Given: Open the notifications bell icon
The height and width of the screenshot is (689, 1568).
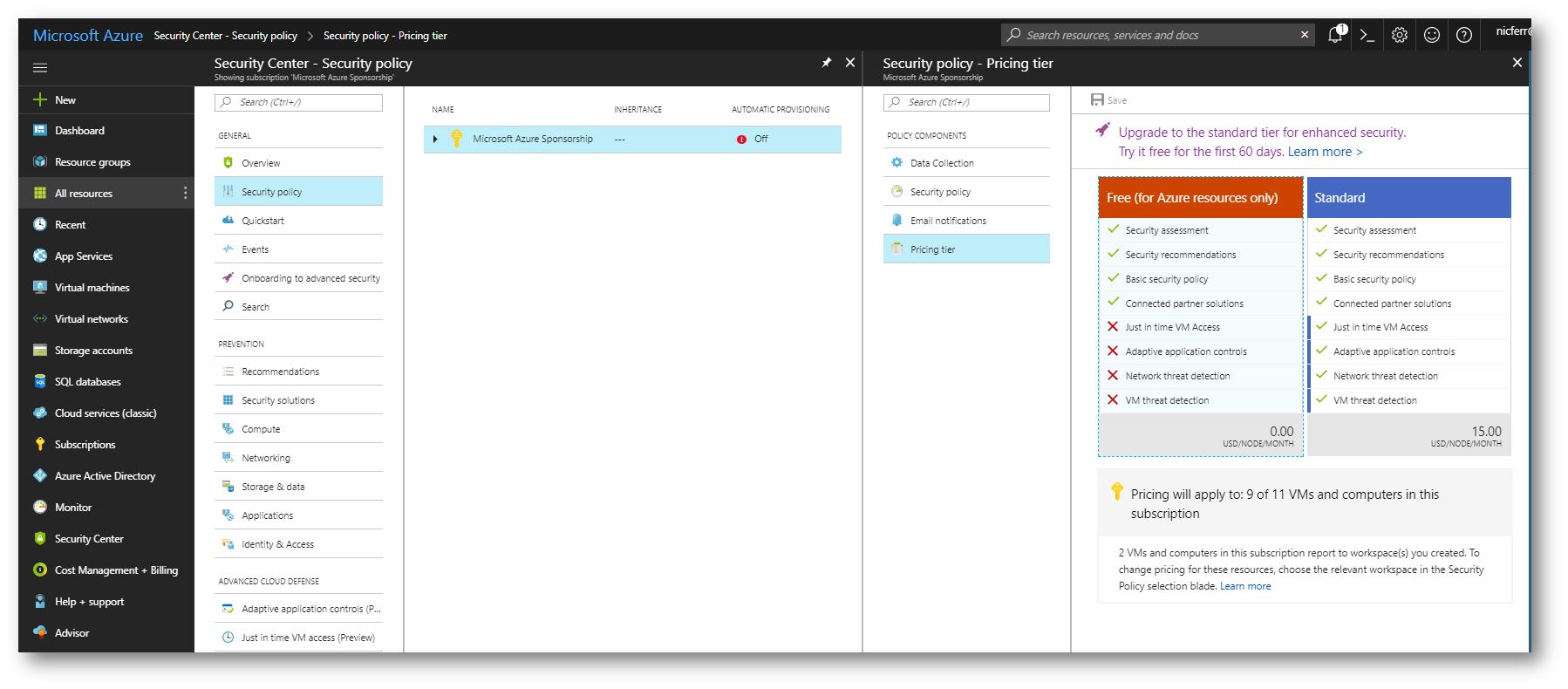Looking at the screenshot, I should pyautogui.click(x=1335, y=35).
